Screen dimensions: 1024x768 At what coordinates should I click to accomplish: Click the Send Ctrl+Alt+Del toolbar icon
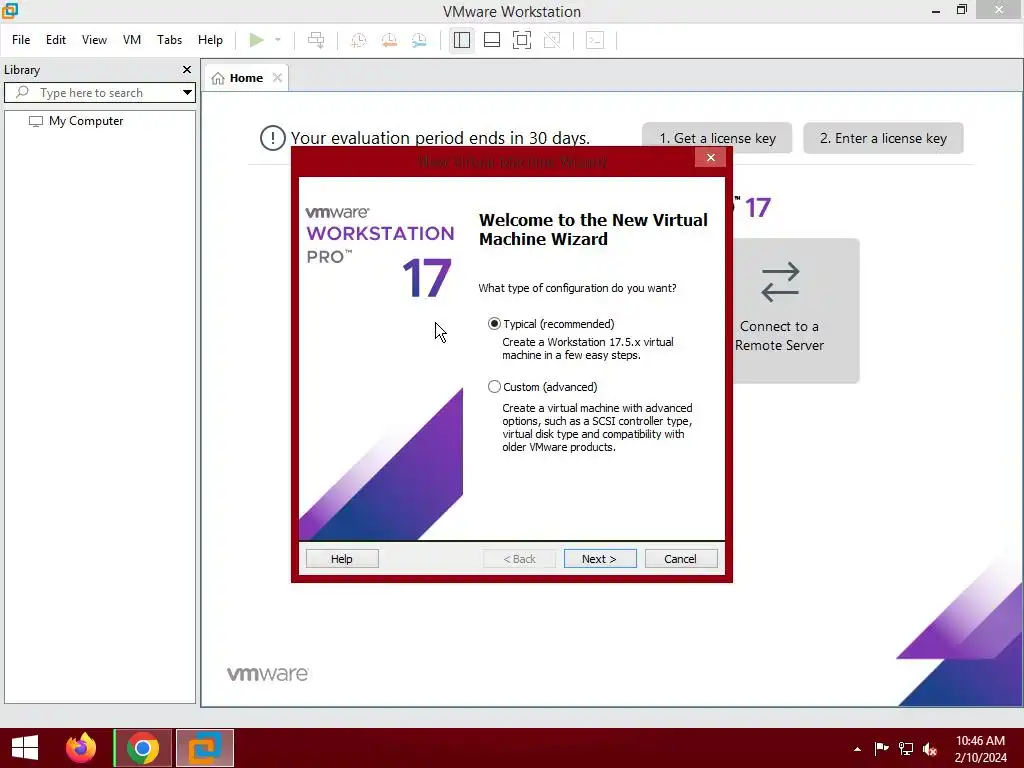point(316,40)
